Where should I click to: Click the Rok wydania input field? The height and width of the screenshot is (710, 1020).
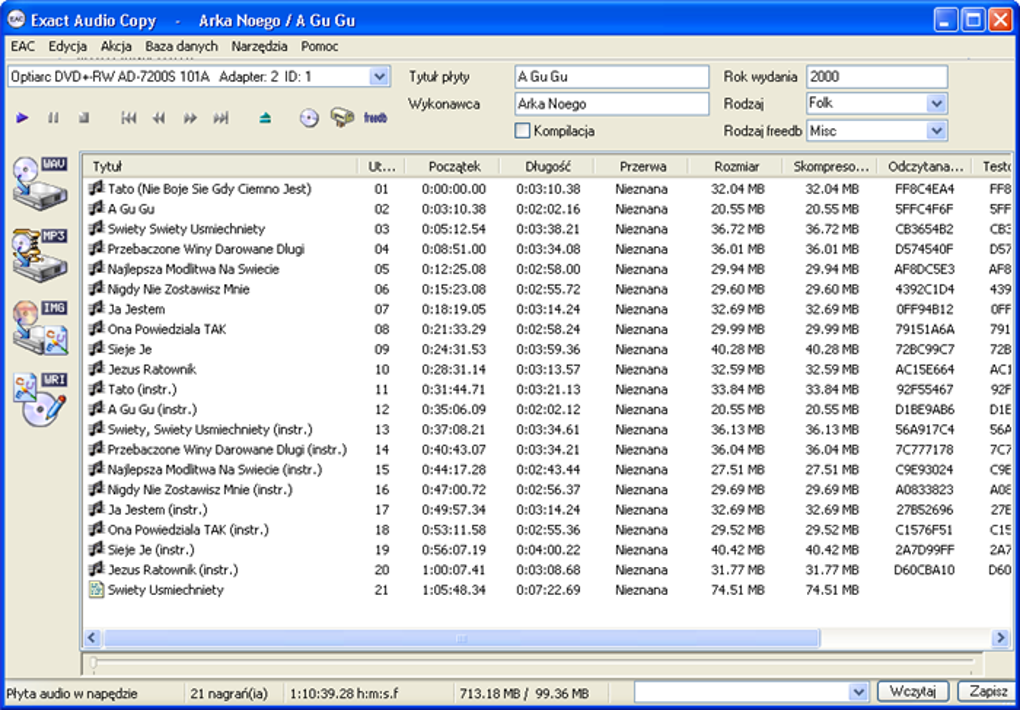[x=877, y=77]
